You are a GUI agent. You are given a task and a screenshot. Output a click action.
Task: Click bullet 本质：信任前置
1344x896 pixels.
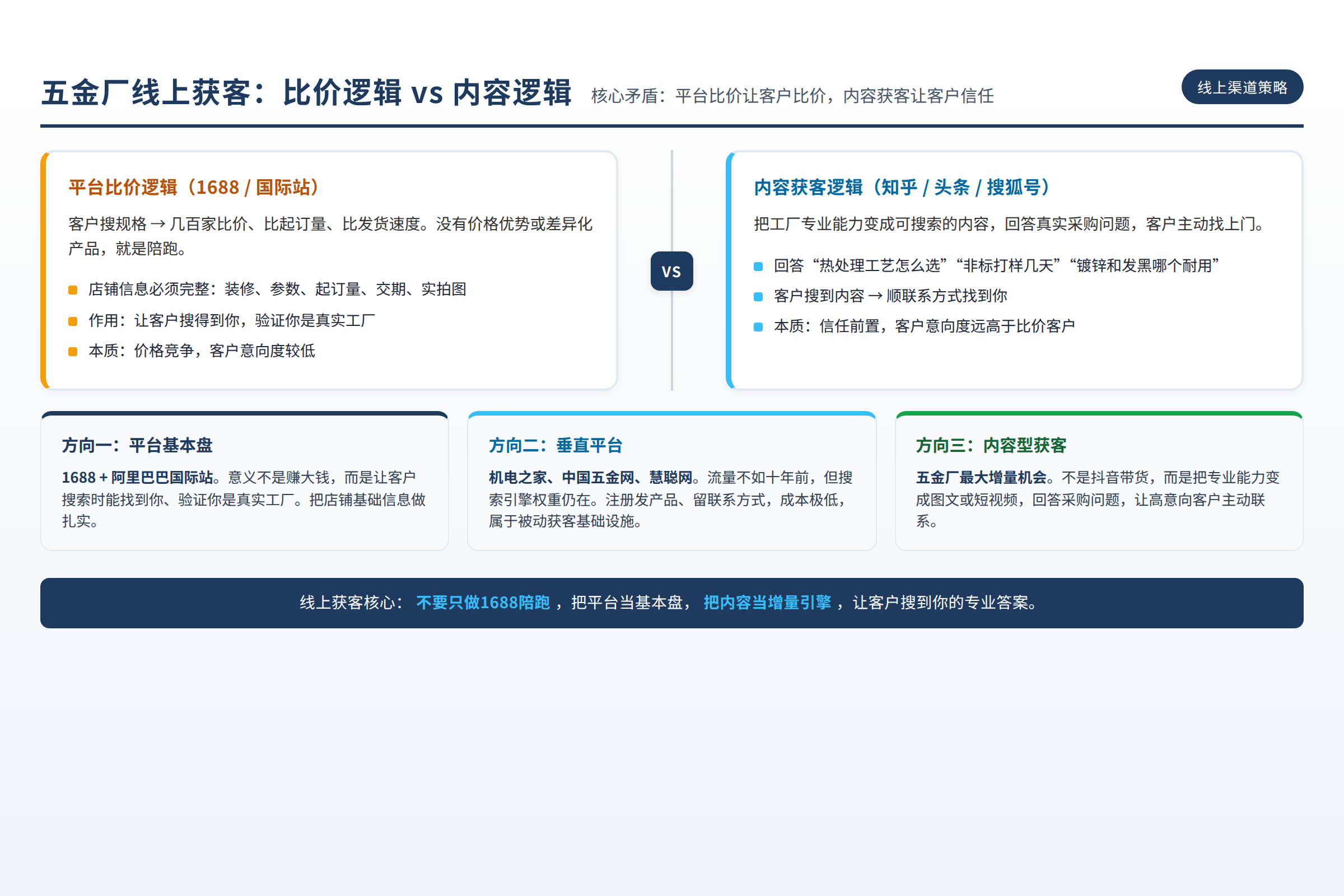[924, 326]
